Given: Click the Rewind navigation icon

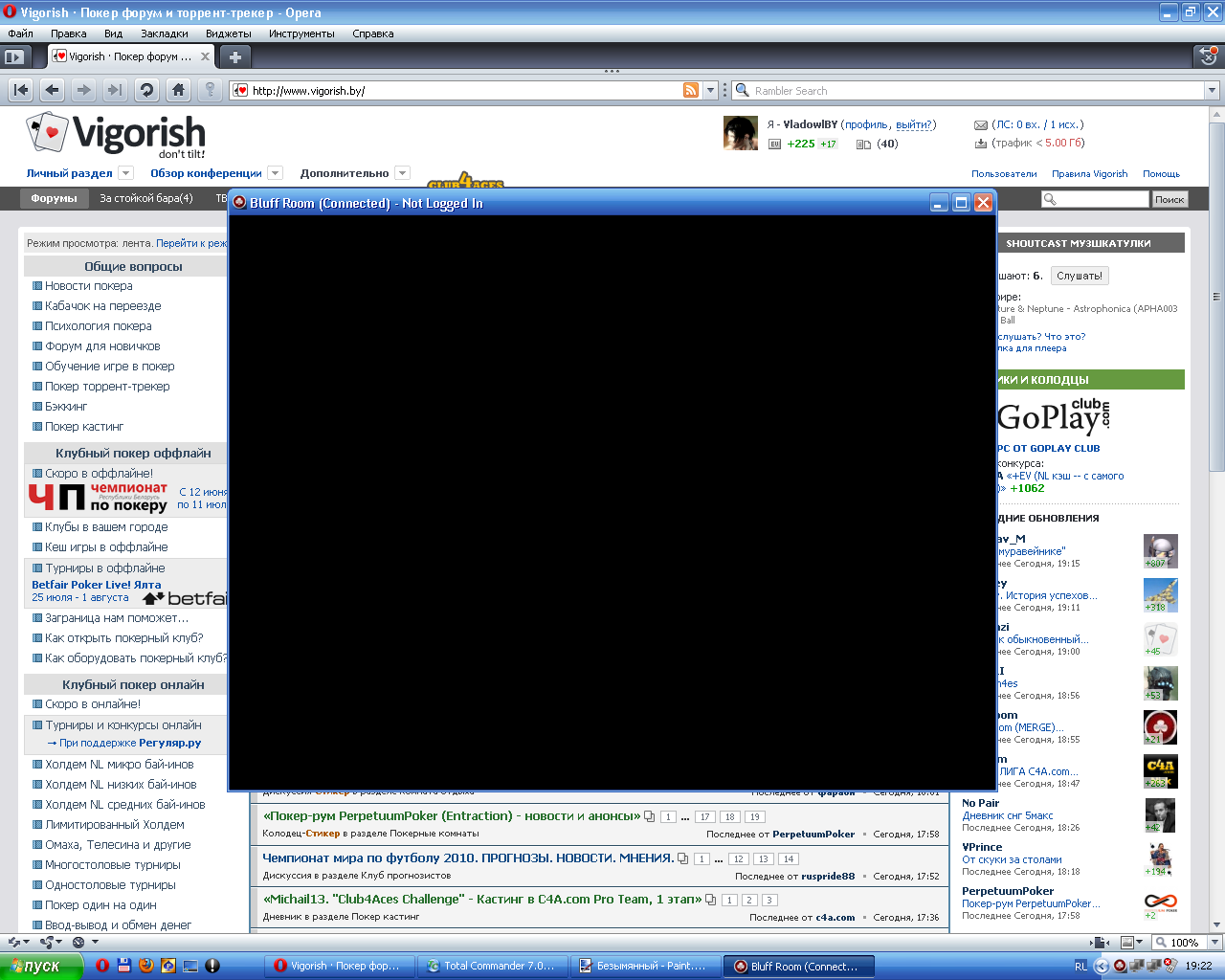Looking at the screenshot, I should click(x=21, y=90).
